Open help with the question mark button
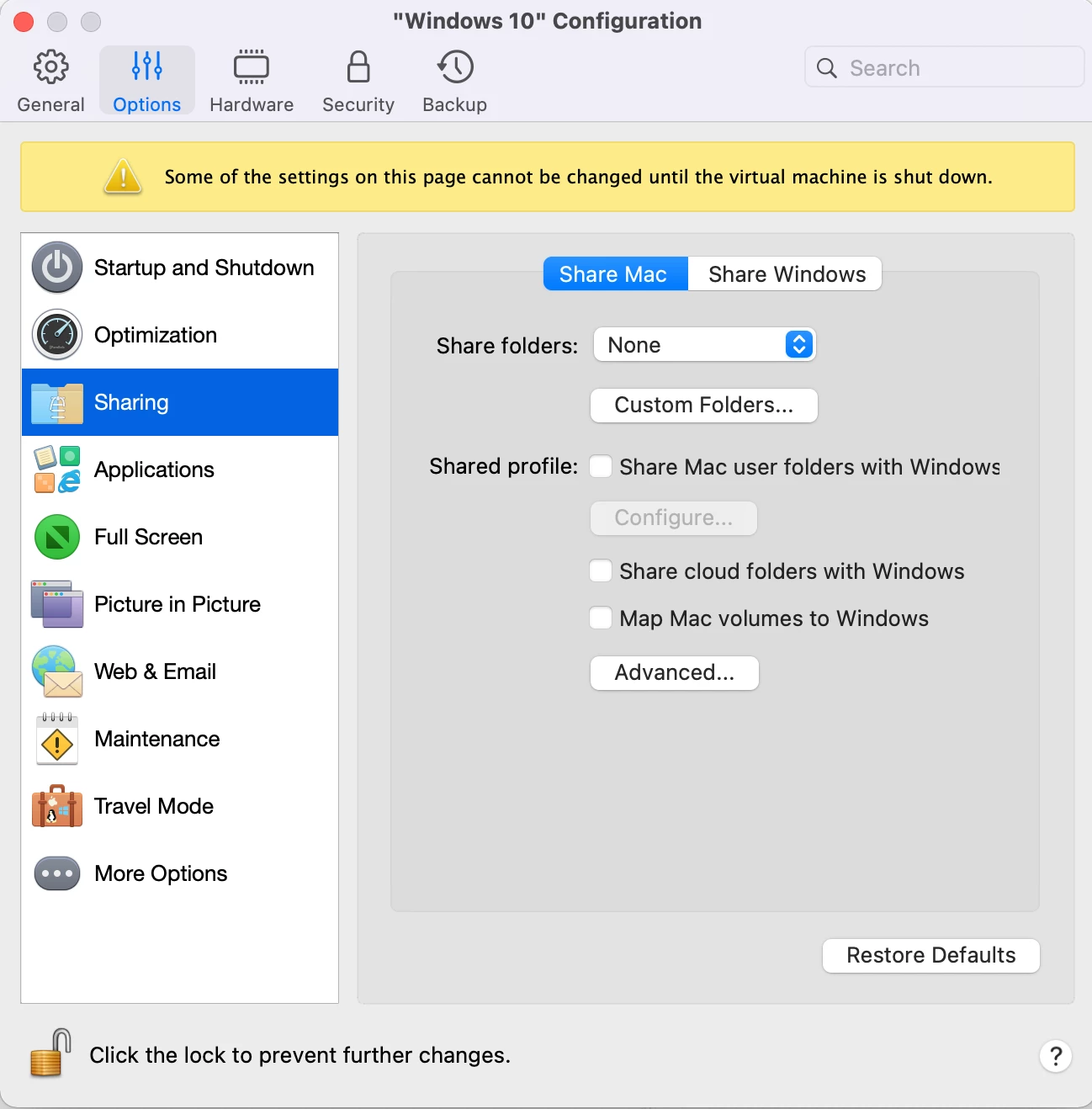1092x1109 pixels. point(1056,1056)
